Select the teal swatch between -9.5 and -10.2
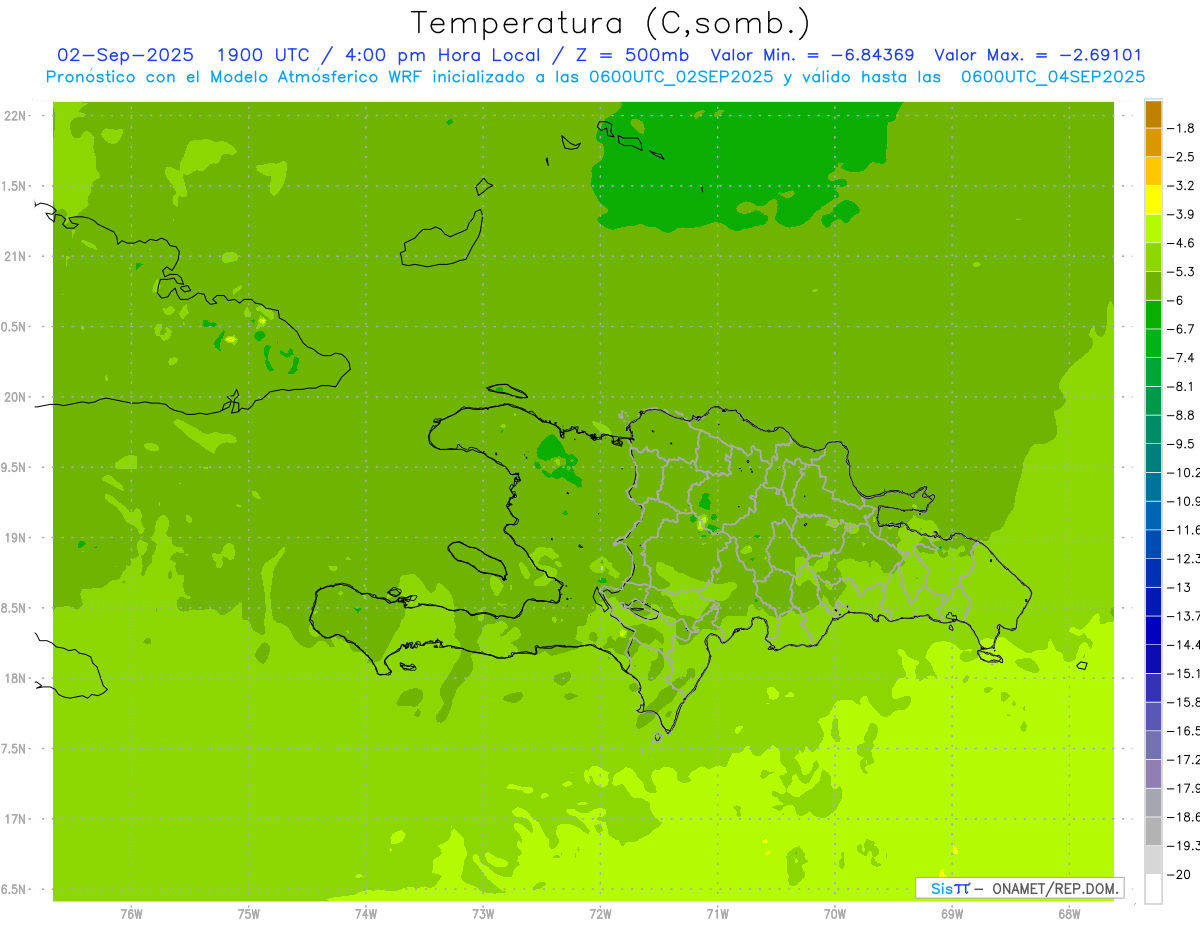 (x=1153, y=458)
